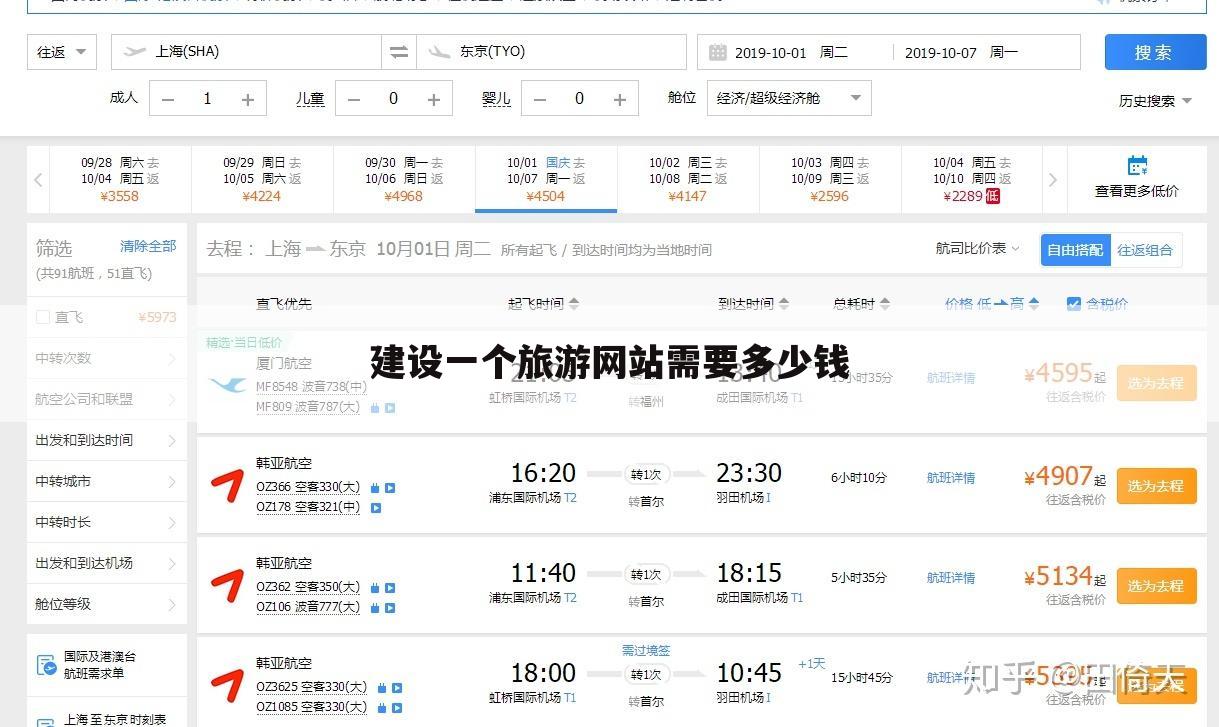
Task: Choose ¥4907 flight as 选为去程
Action: pos(1156,486)
